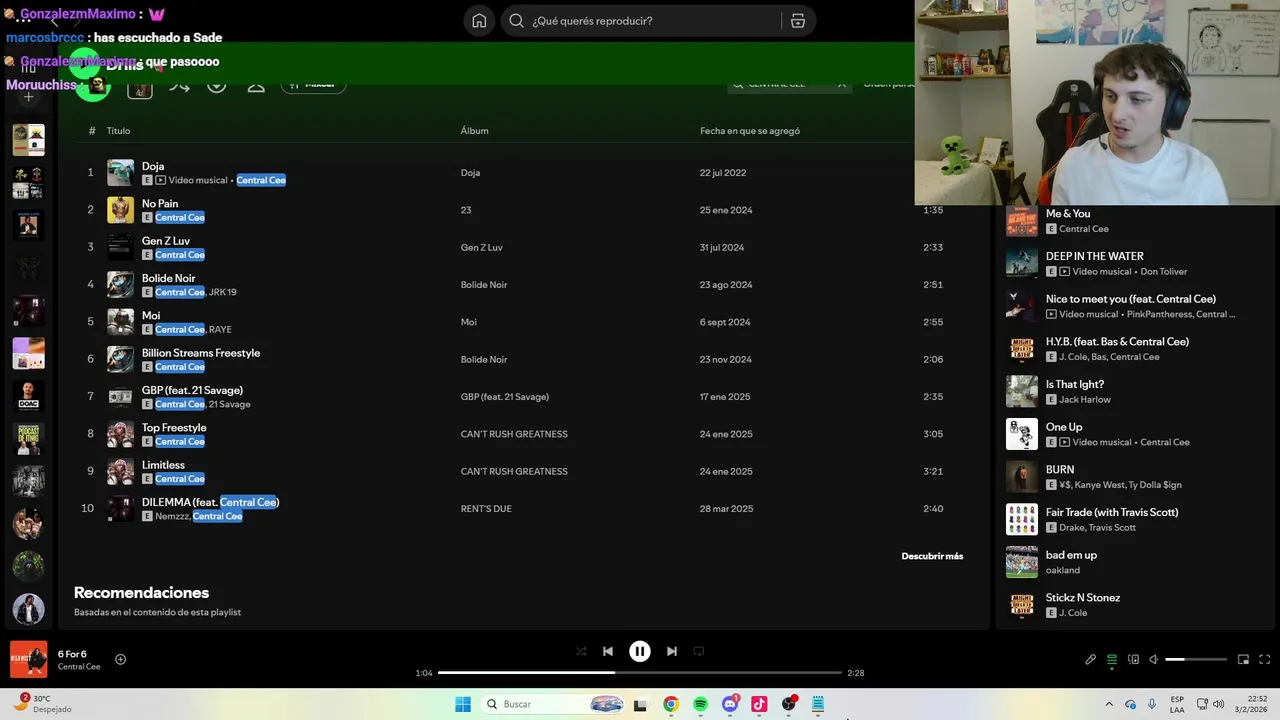Open CAN'T RUSH GREATNESS album for Top Freestyle
Image resolution: width=1280 pixels, height=720 pixels.
pos(514,434)
